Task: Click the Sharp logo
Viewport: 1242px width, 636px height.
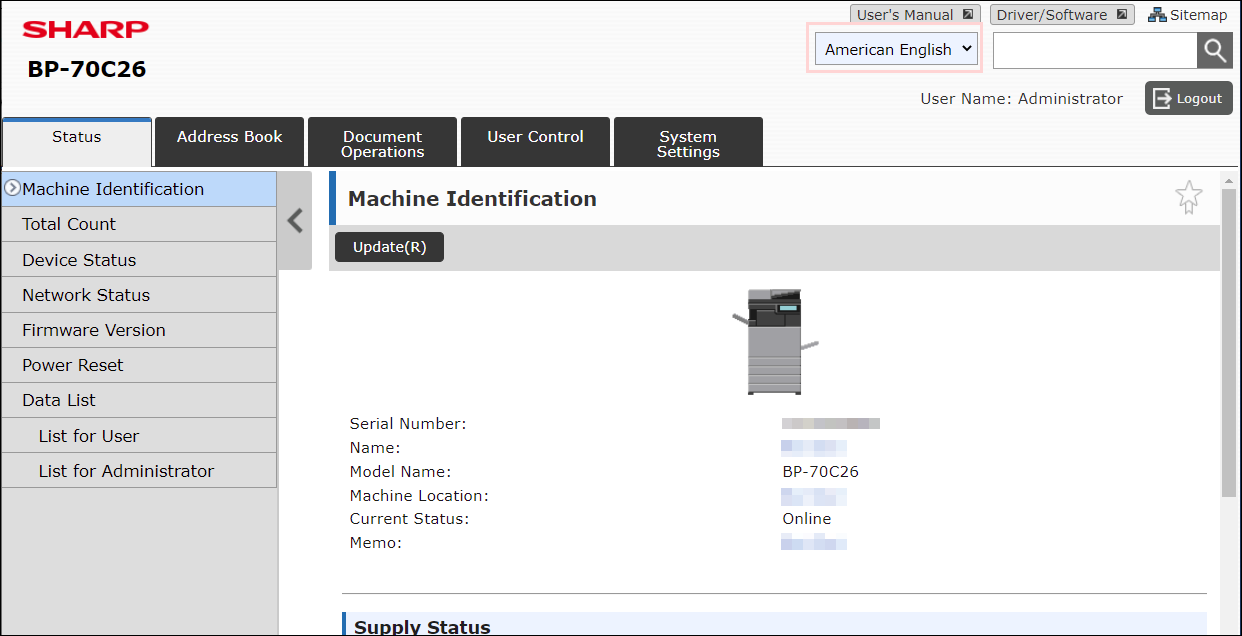Action: click(x=86, y=30)
